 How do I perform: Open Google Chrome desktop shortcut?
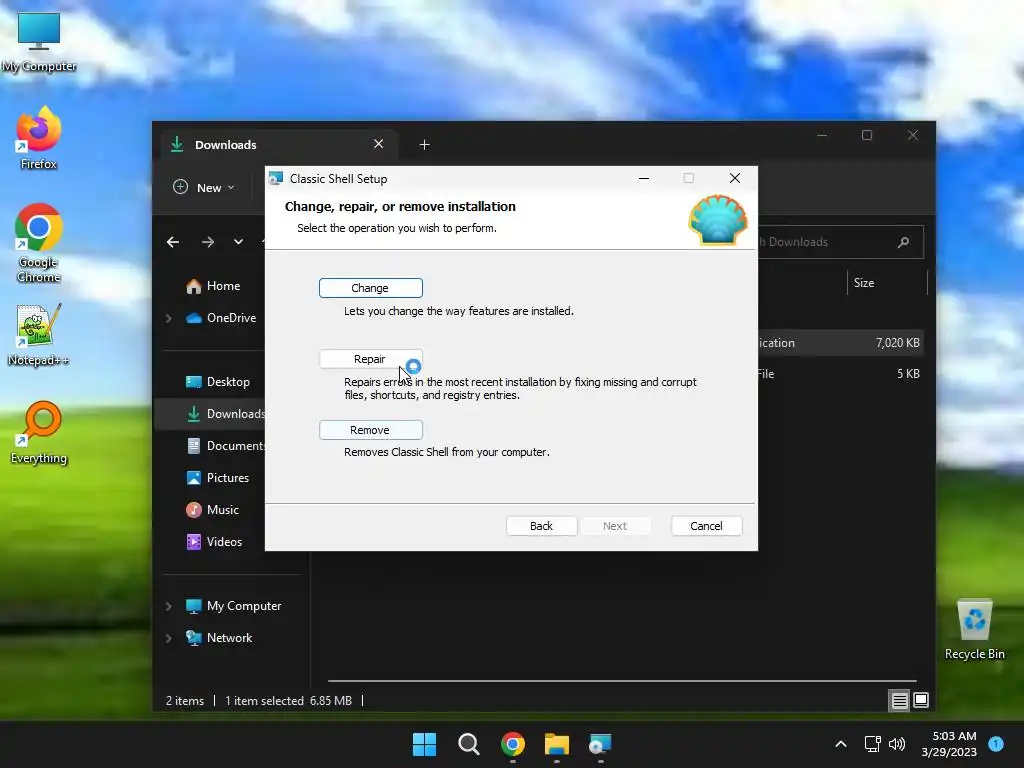click(x=39, y=243)
